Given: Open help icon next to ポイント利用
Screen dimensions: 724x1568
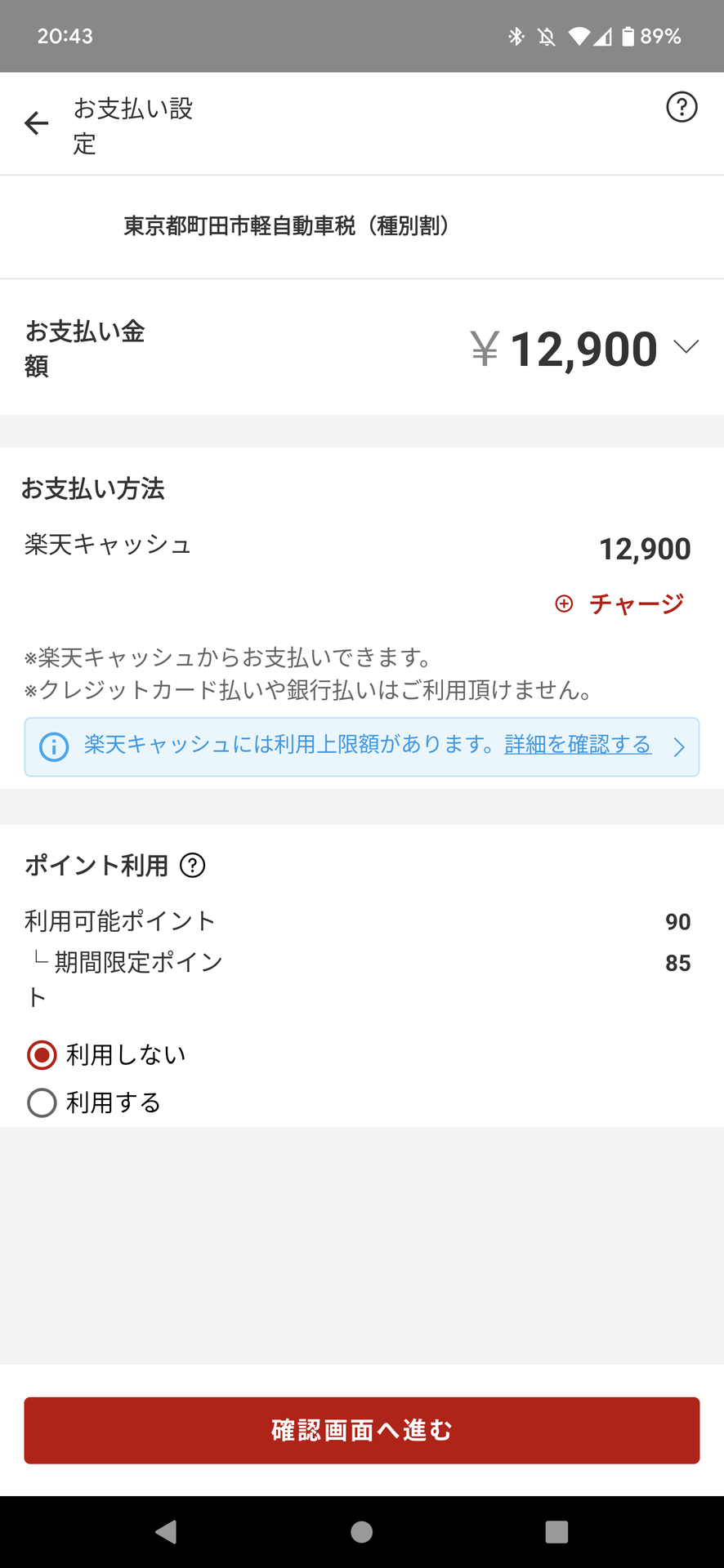Looking at the screenshot, I should (x=193, y=865).
